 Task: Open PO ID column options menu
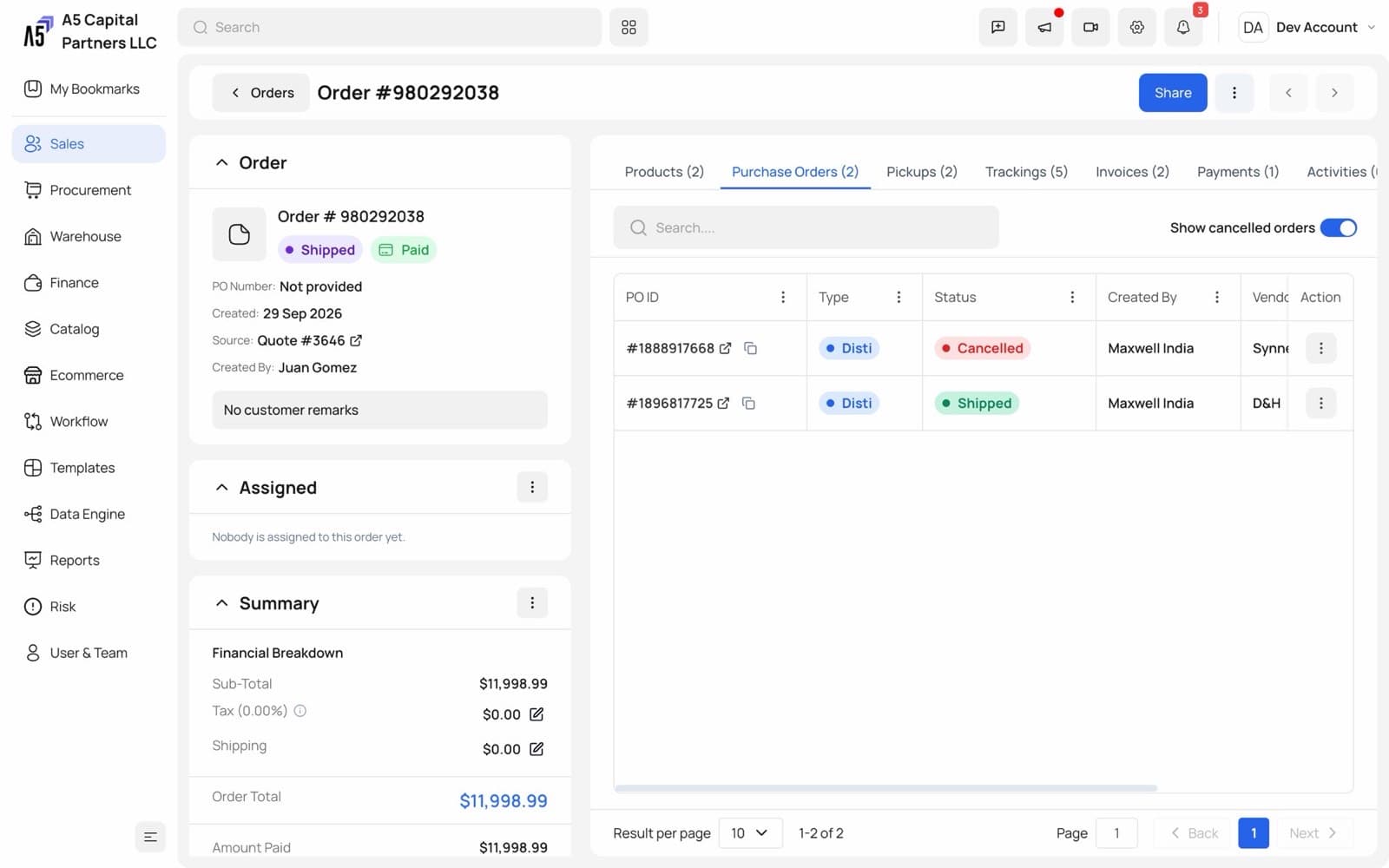[783, 297]
